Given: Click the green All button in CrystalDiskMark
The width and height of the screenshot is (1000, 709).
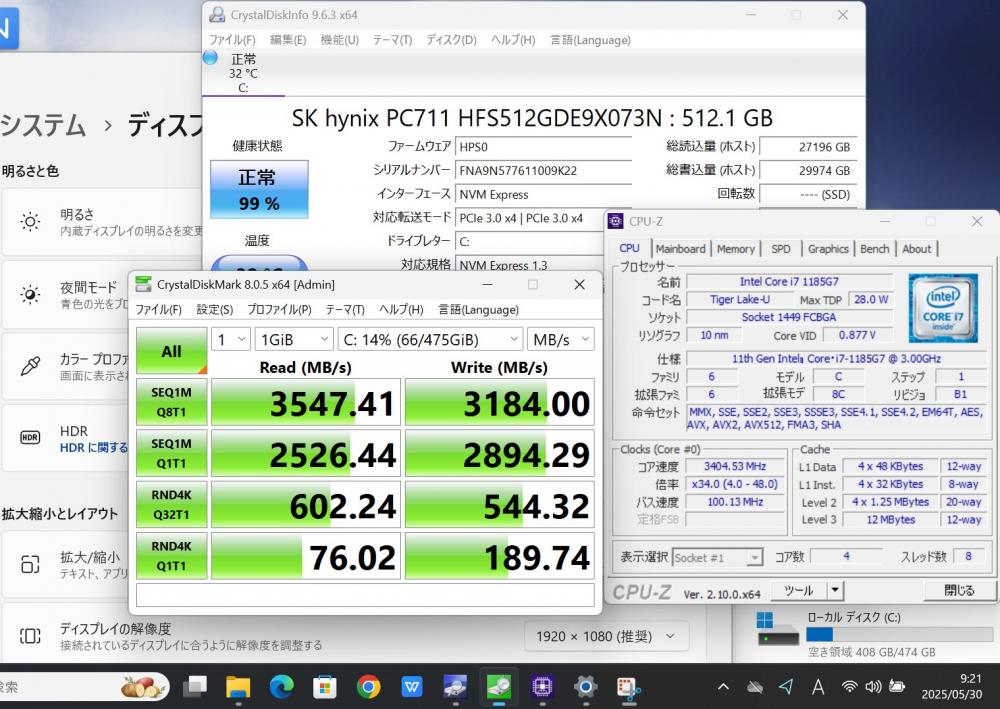Looking at the screenshot, I should click(x=172, y=351).
